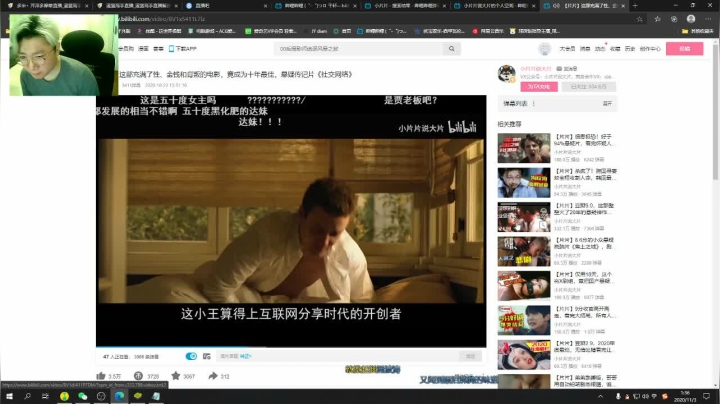Open the uploader's dog avatar
This screenshot has height=404, width=720.
pyautogui.click(x=506, y=73)
